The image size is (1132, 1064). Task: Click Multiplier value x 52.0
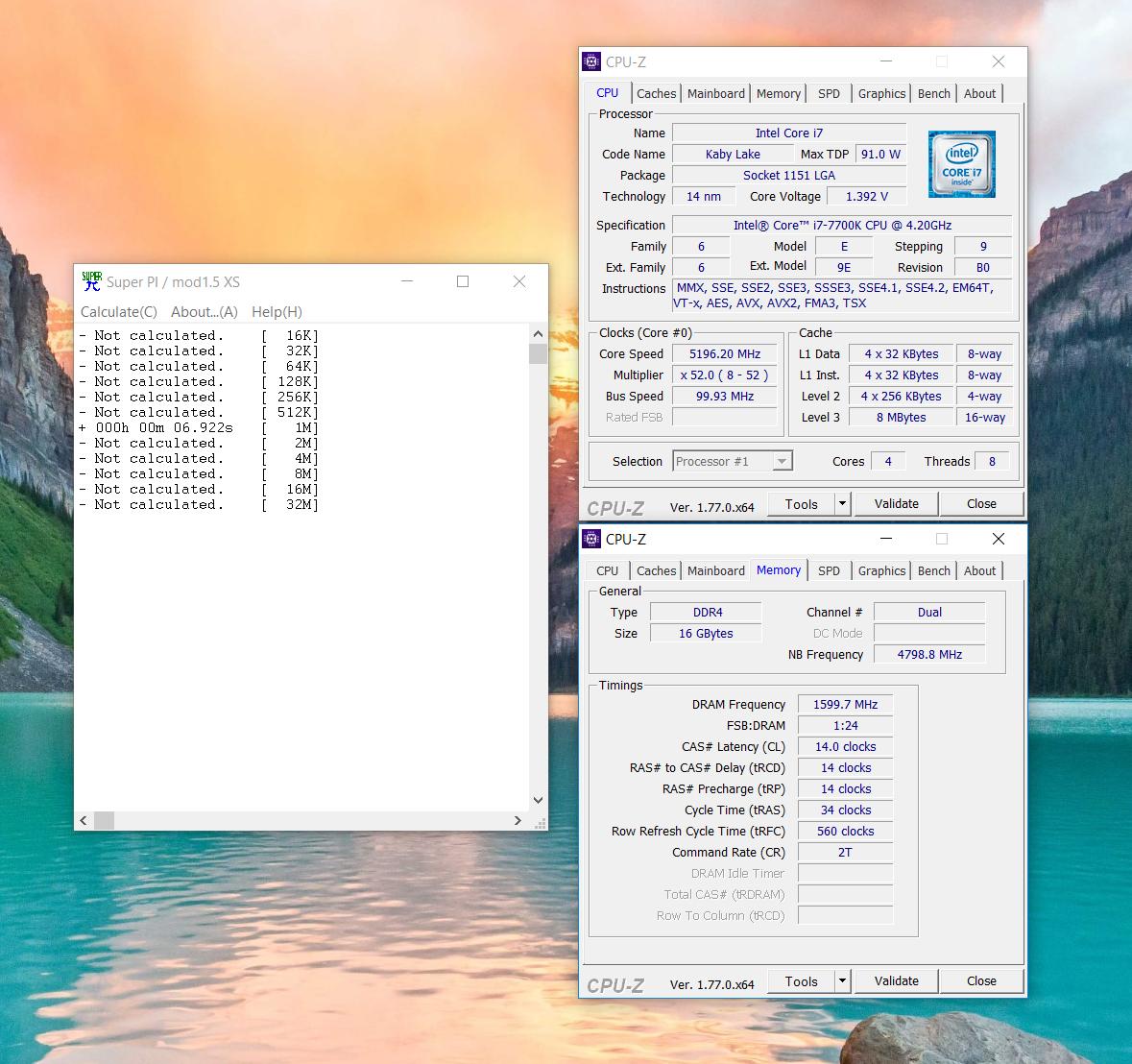(x=725, y=375)
